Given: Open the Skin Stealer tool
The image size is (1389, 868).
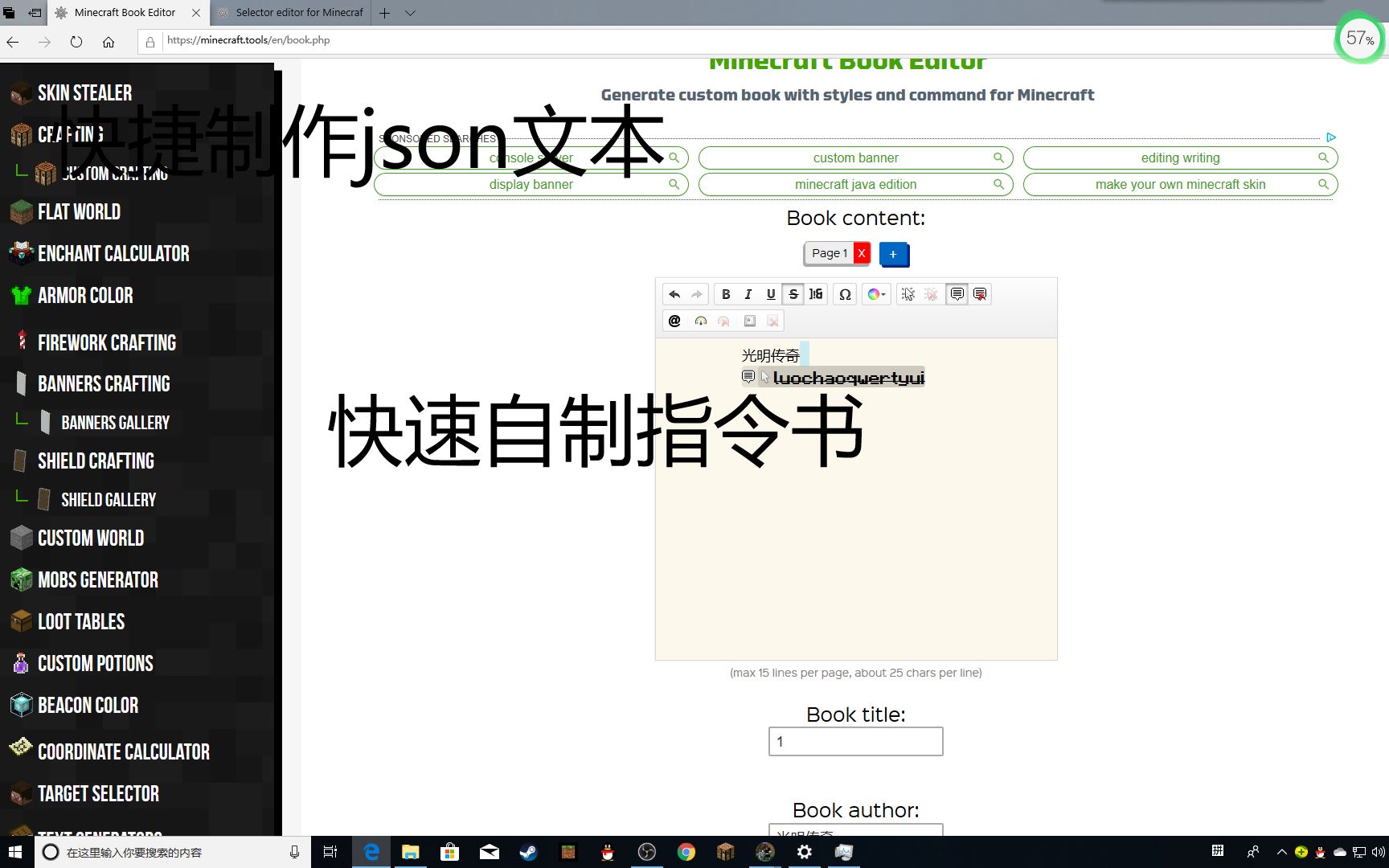Looking at the screenshot, I should (x=84, y=93).
